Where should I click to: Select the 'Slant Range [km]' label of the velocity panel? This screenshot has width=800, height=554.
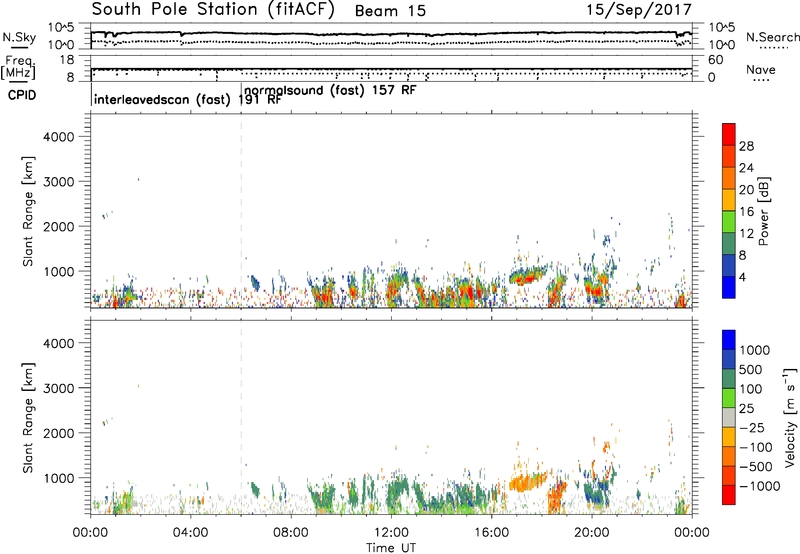(x=28, y=417)
